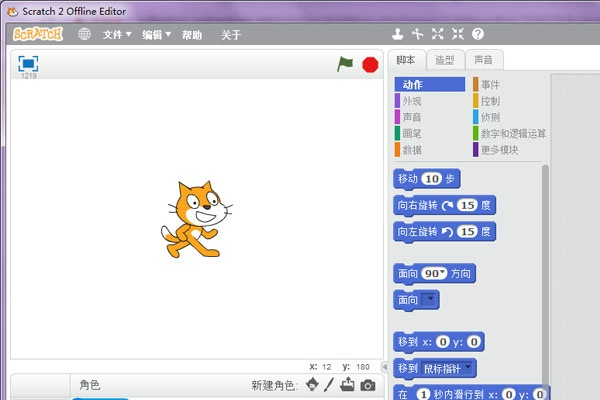The width and height of the screenshot is (600, 400).
Task: Select the duplicate stamp tool
Action: click(x=398, y=34)
